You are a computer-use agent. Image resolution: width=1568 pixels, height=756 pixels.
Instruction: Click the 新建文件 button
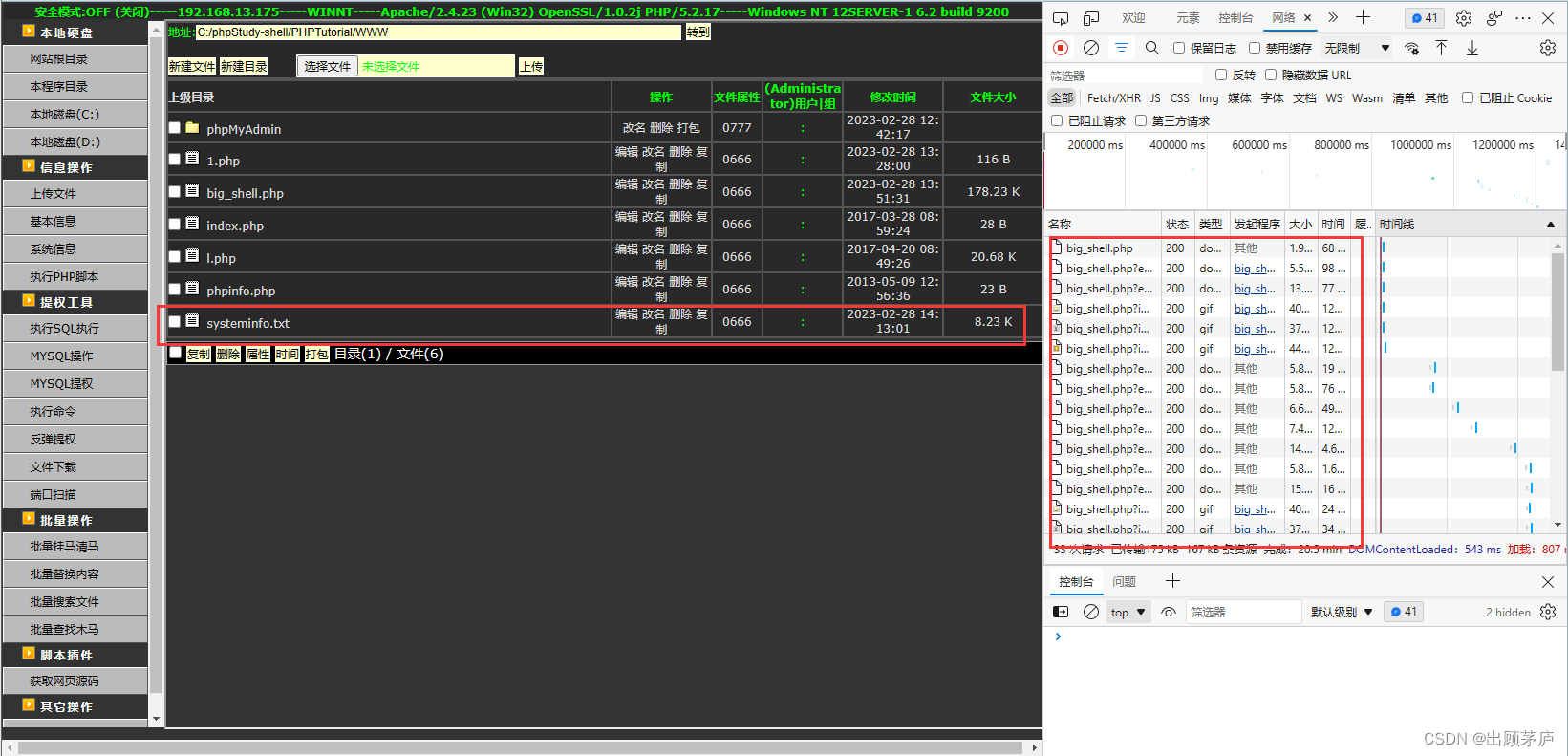[x=192, y=66]
